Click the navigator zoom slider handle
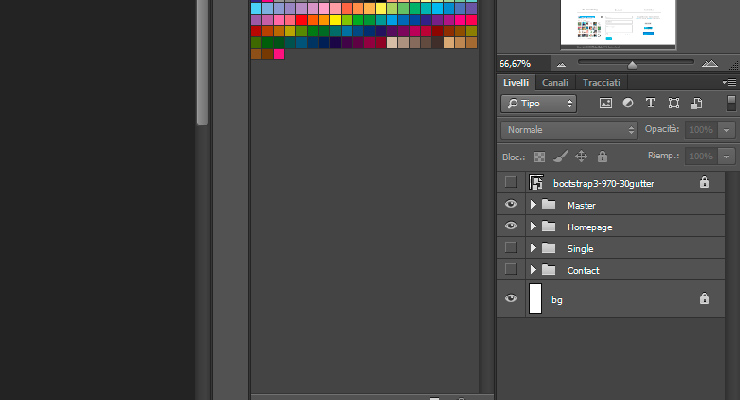The image size is (740, 400). click(632, 65)
